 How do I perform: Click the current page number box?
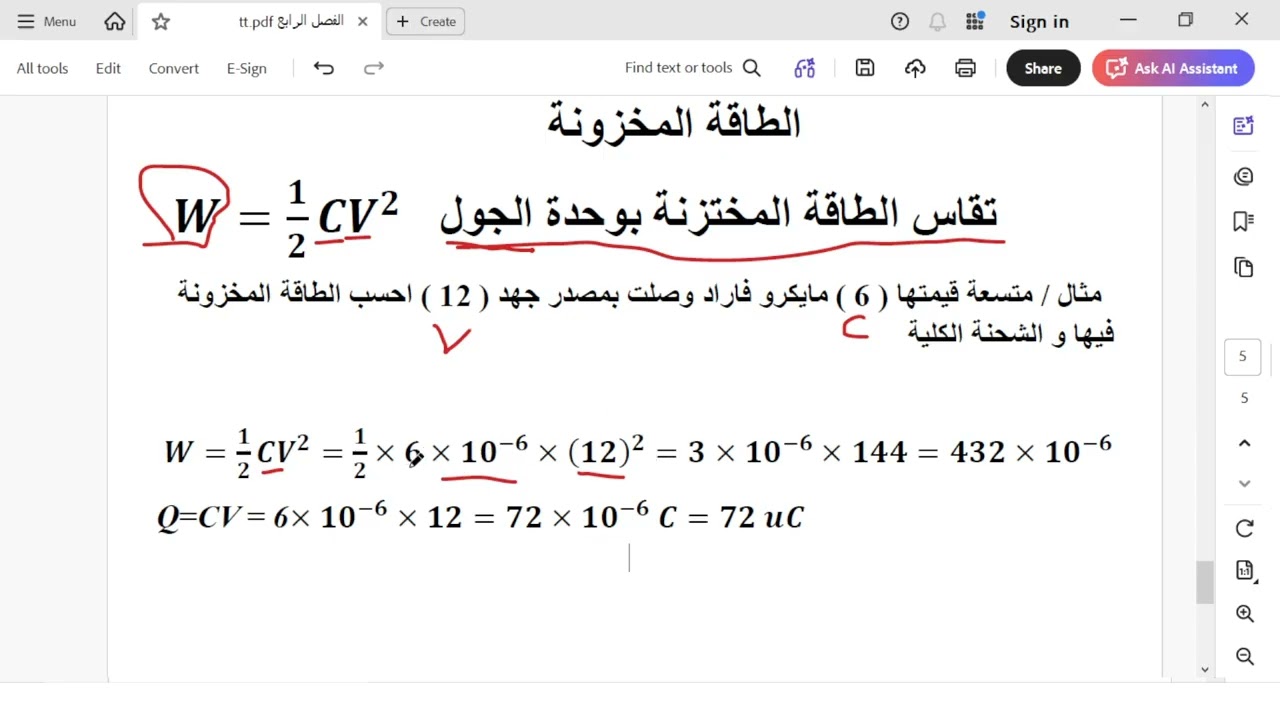click(x=1243, y=357)
